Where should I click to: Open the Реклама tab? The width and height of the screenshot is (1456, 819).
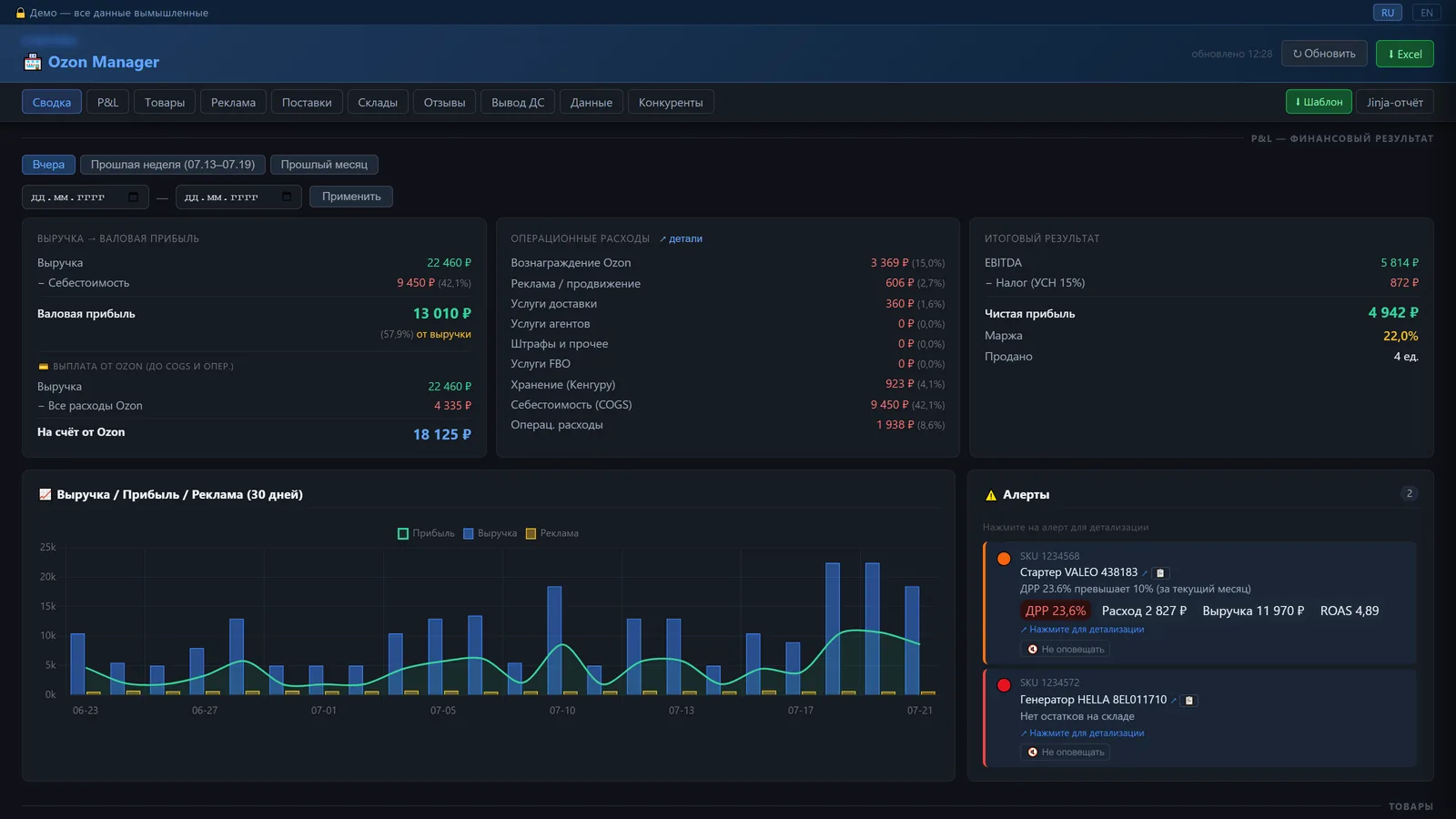tap(233, 102)
